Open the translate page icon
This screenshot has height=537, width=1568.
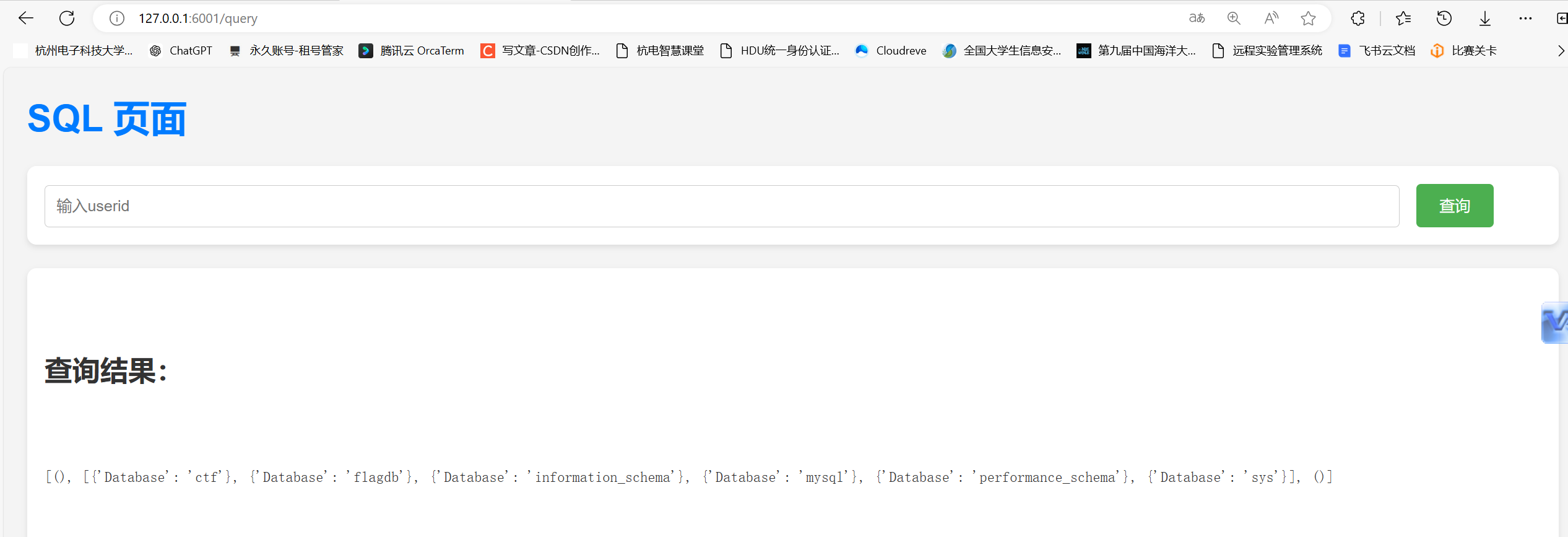coord(1197,19)
